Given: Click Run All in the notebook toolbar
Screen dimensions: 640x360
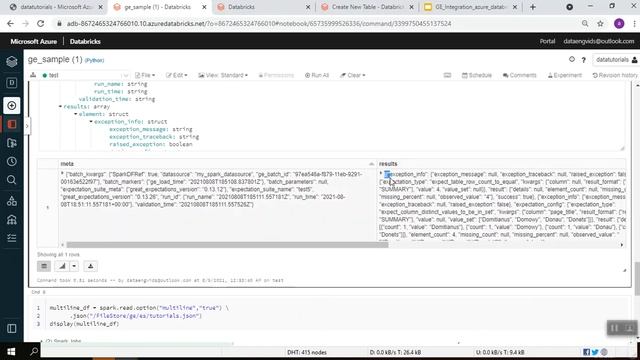Looking at the screenshot, I should point(317,75).
